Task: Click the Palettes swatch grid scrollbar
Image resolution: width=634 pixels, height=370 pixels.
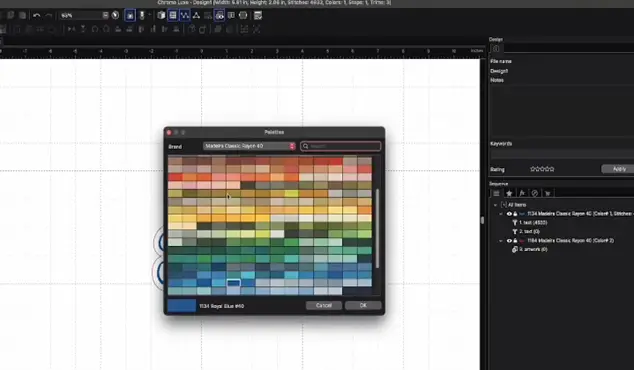Action: (377, 228)
